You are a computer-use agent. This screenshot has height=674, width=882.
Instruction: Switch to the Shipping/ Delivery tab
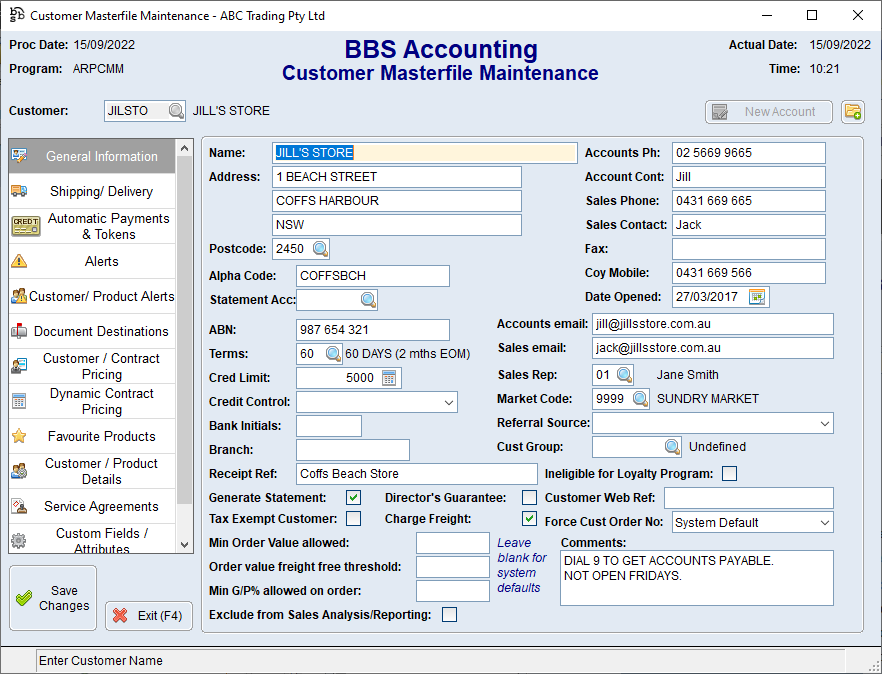[101, 192]
